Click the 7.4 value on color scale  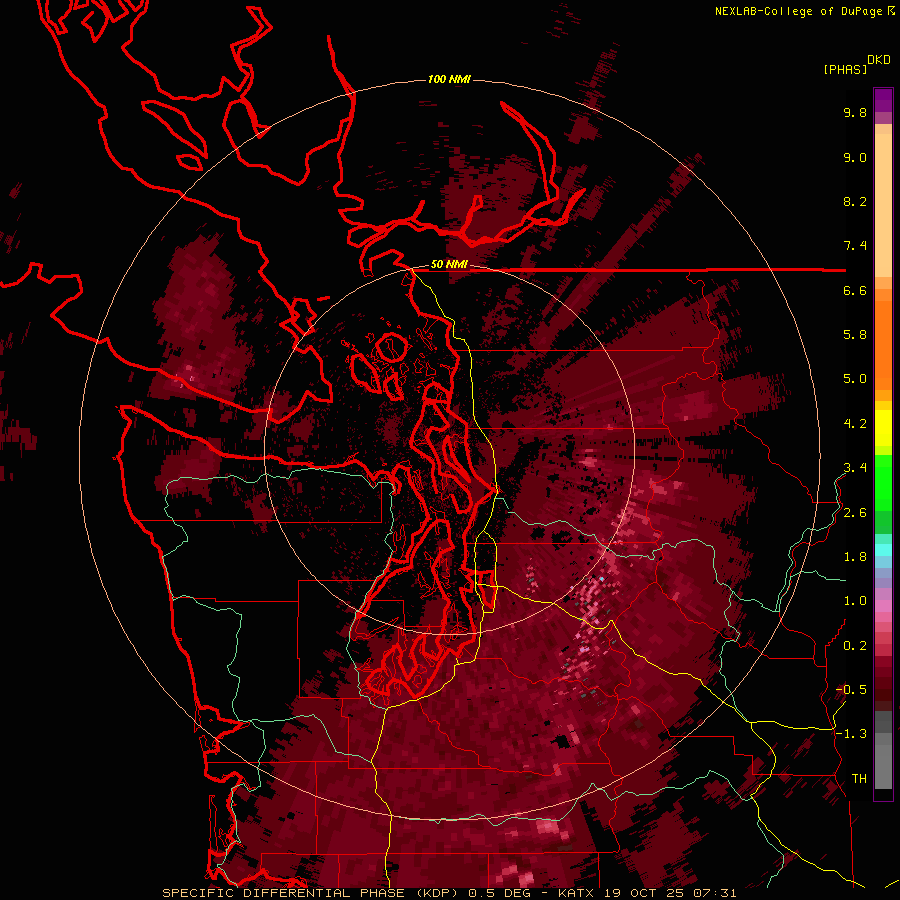point(855,246)
